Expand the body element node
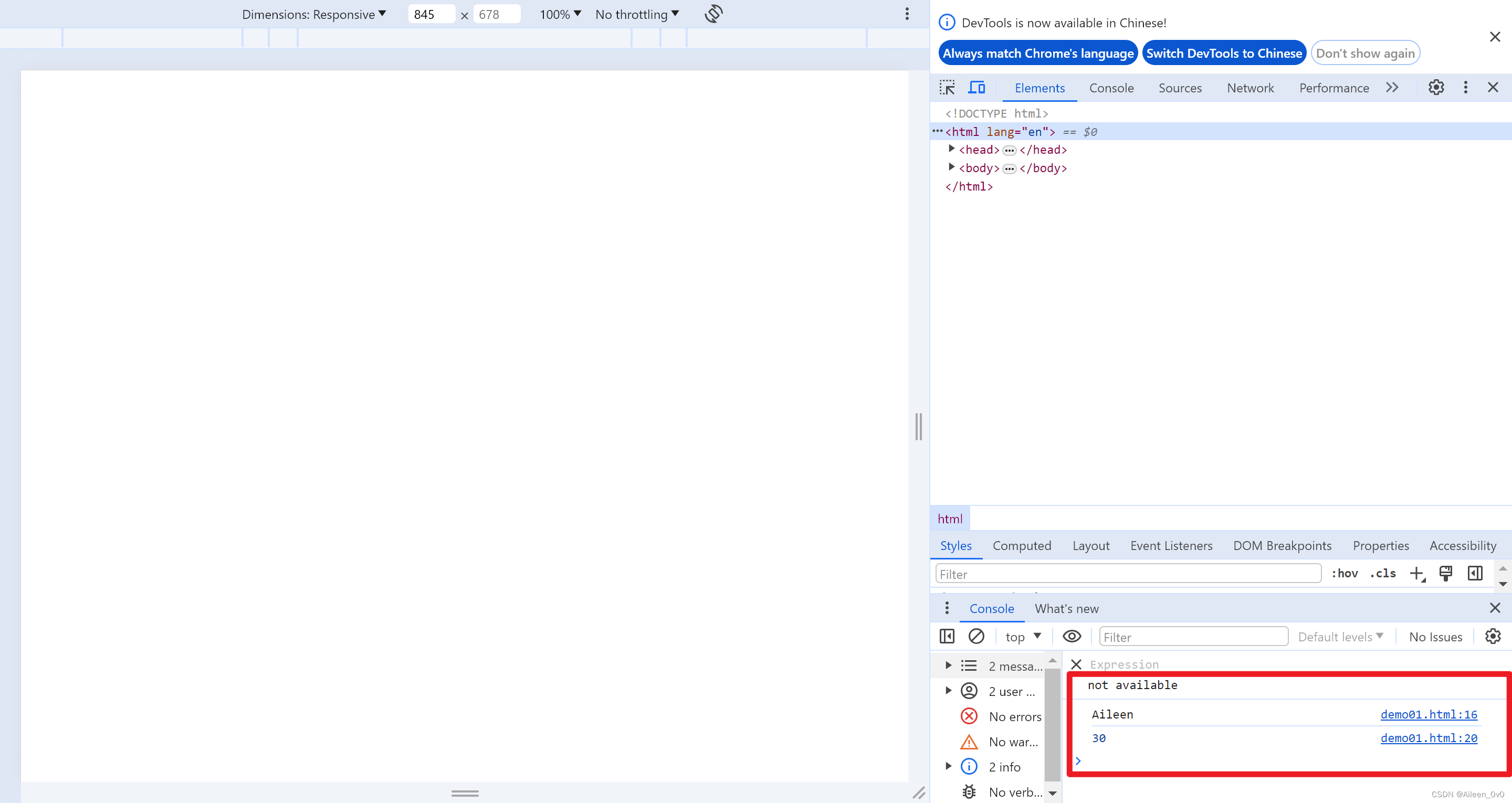This screenshot has width=1512, height=803. [951, 168]
